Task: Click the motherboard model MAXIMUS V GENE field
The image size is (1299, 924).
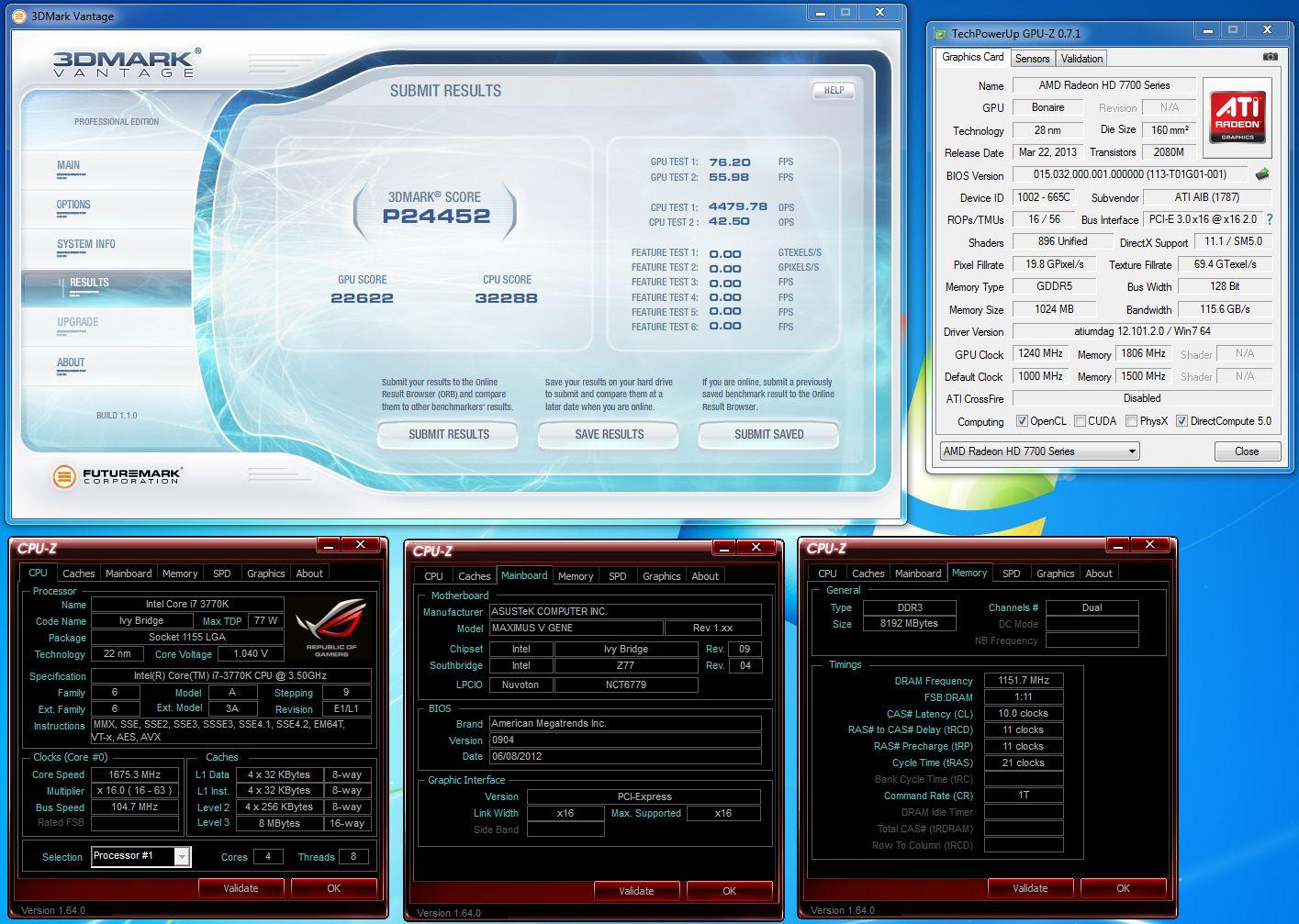Action: tap(576, 629)
